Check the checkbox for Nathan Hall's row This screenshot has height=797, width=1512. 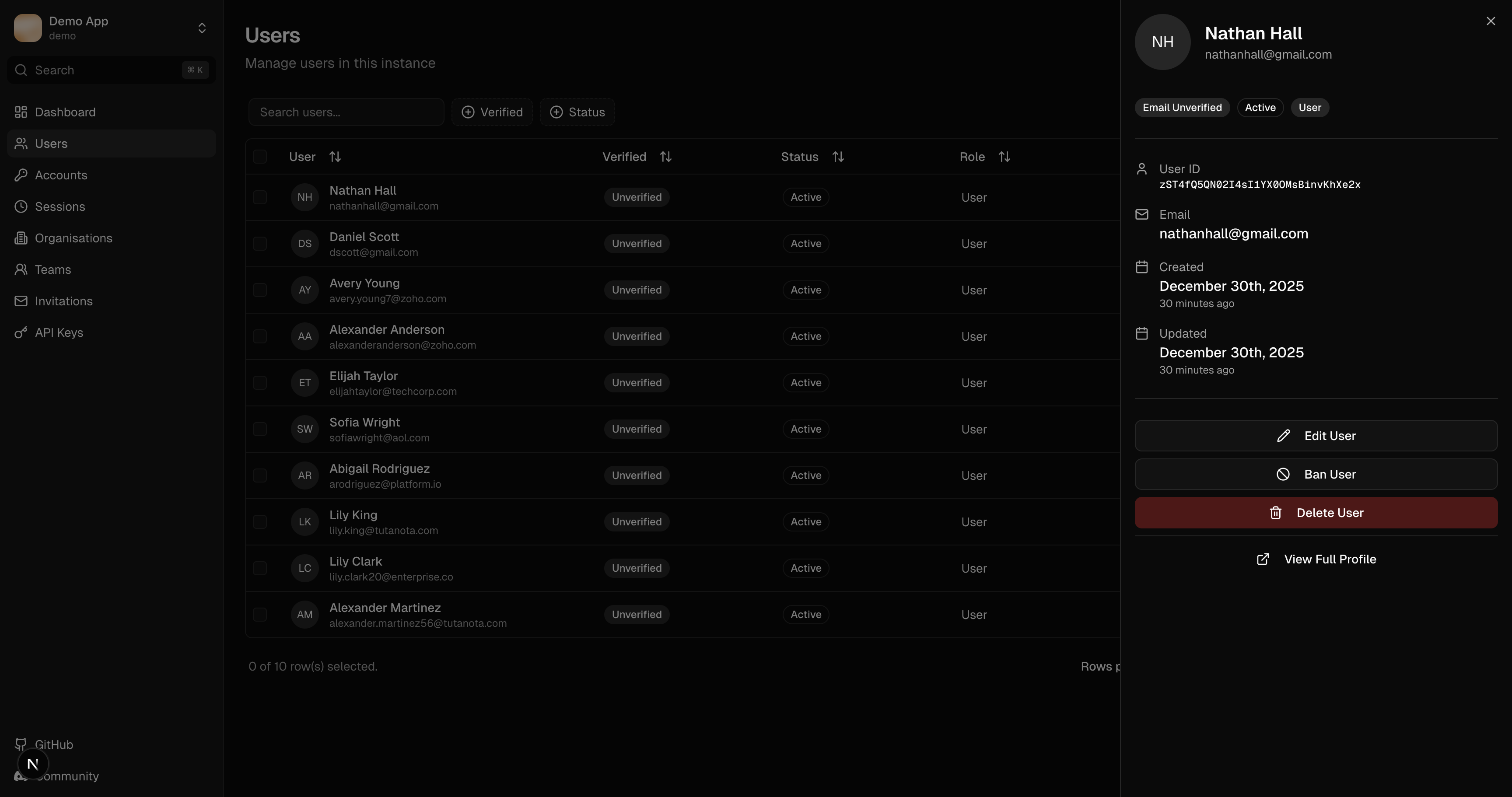260,197
